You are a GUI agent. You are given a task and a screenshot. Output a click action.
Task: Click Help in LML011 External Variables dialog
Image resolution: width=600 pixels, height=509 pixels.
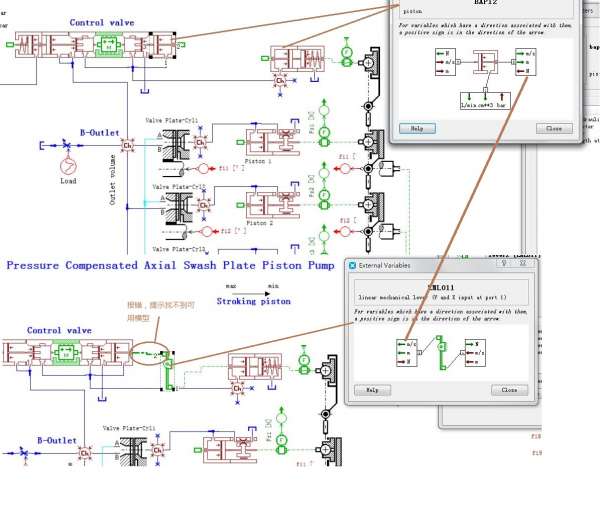(371, 390)
